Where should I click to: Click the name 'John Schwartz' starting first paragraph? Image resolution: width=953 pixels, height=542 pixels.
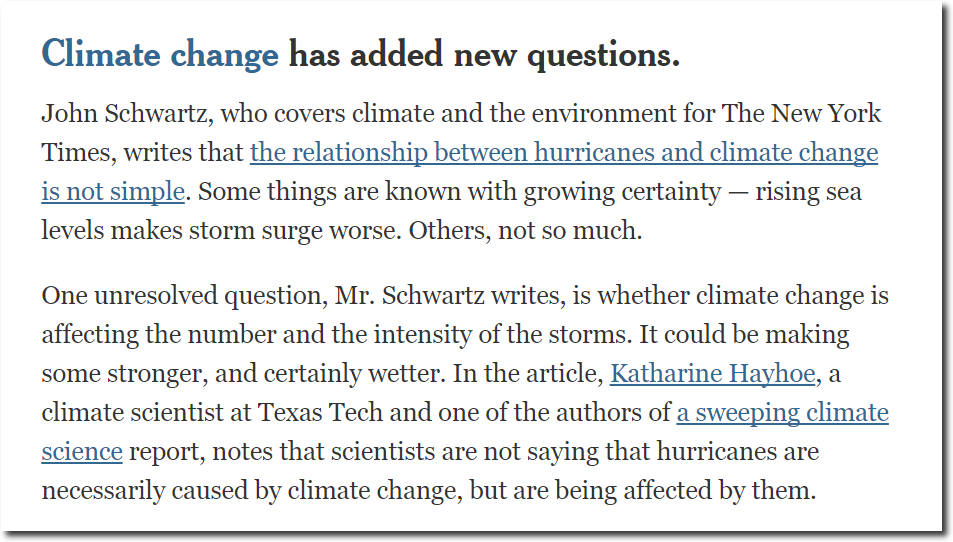124,114
